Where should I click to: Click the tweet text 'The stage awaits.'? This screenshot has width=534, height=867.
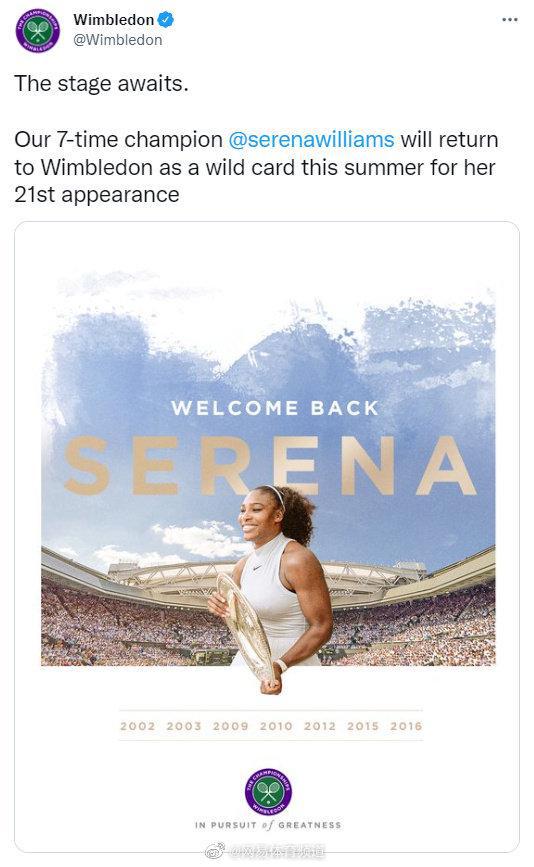coord(102,83)
